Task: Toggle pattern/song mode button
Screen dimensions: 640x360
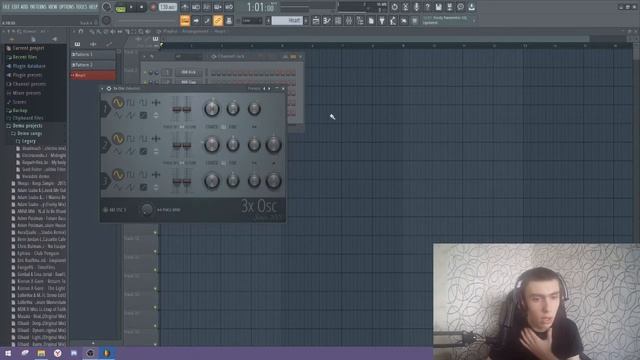Action: (121, 7)
